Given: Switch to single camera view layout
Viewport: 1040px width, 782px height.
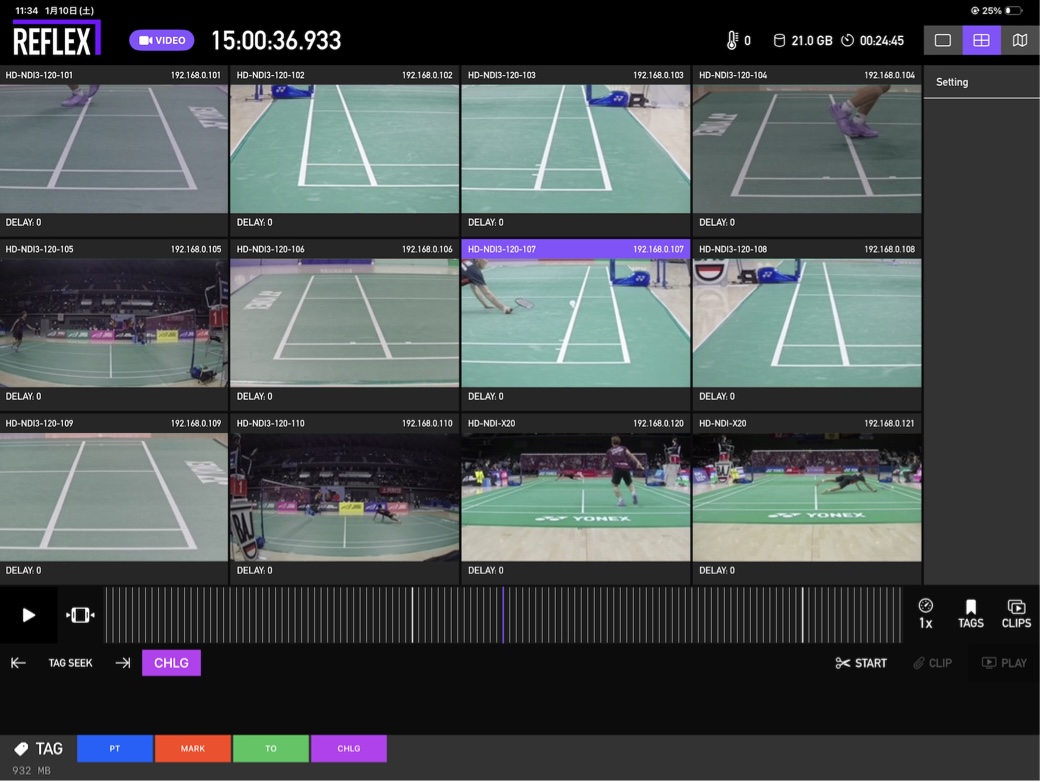Looking at the screenshot, I should click(942, 41).
